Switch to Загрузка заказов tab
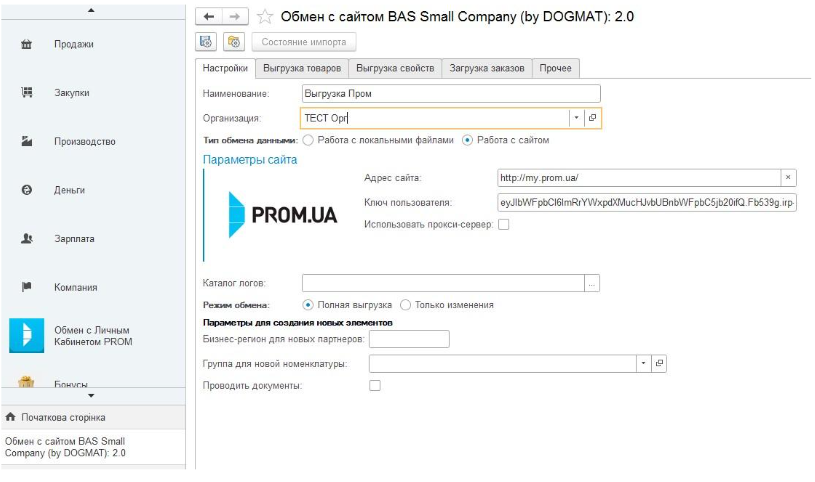The height and width of the screenshot is (482, 815). click(x=487, y=68)
